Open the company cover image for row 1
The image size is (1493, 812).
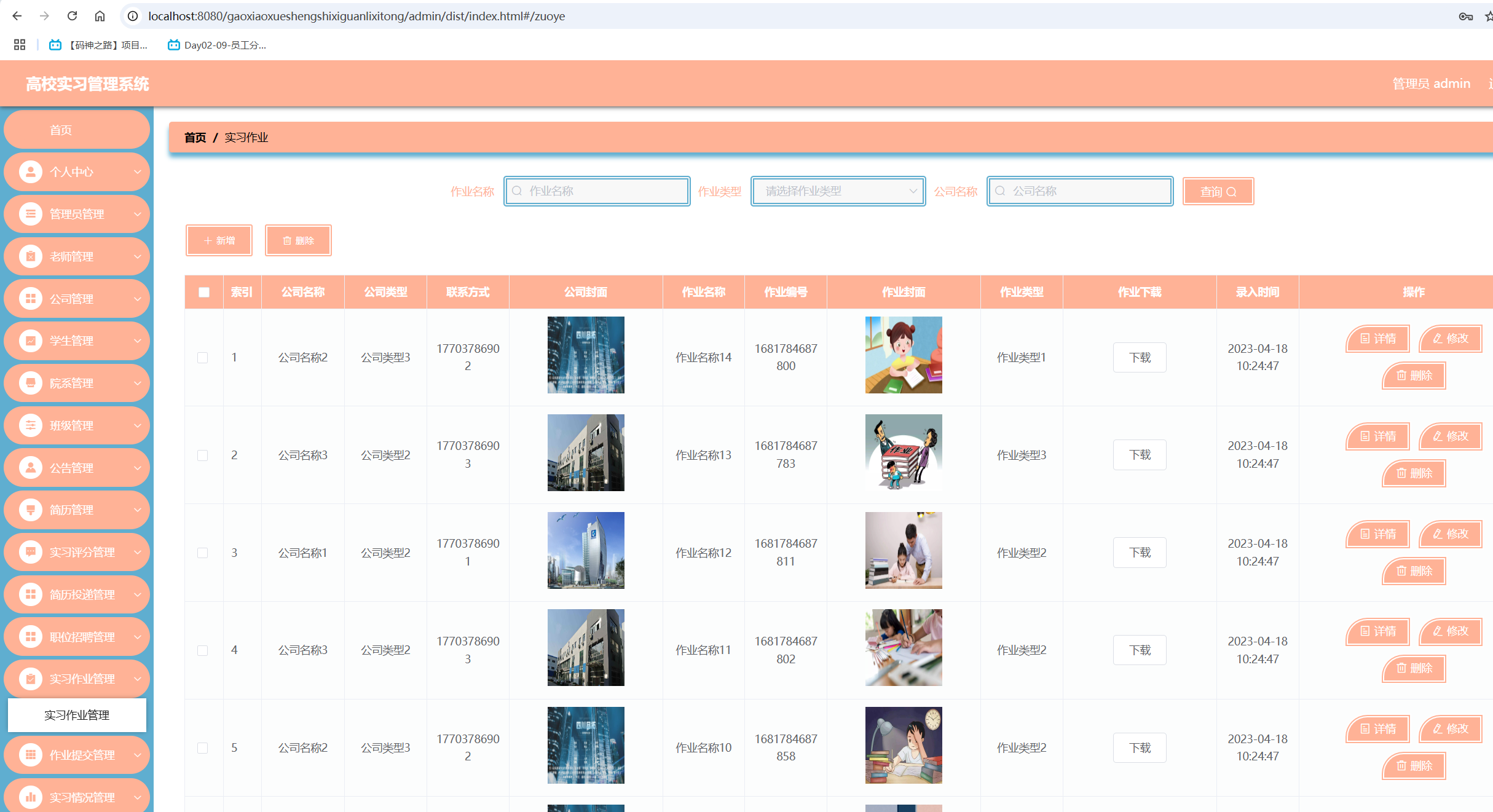click(x=586, y=355)
